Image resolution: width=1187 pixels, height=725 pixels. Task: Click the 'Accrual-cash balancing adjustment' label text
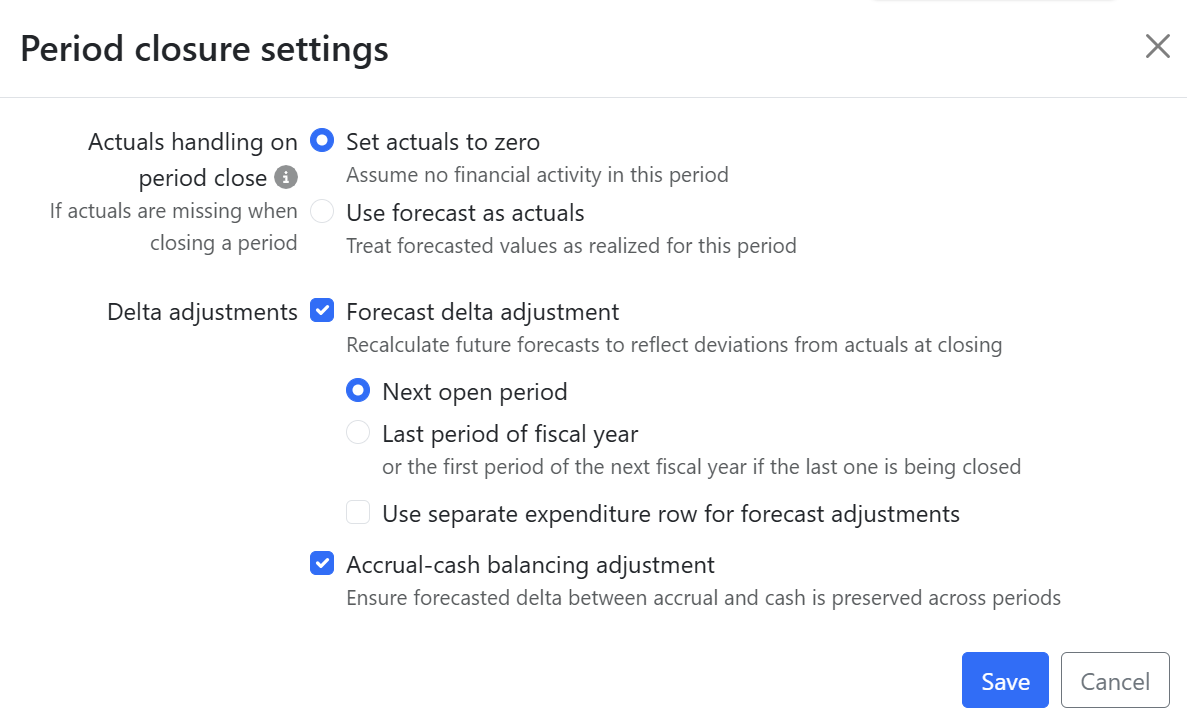coord(530,565)
